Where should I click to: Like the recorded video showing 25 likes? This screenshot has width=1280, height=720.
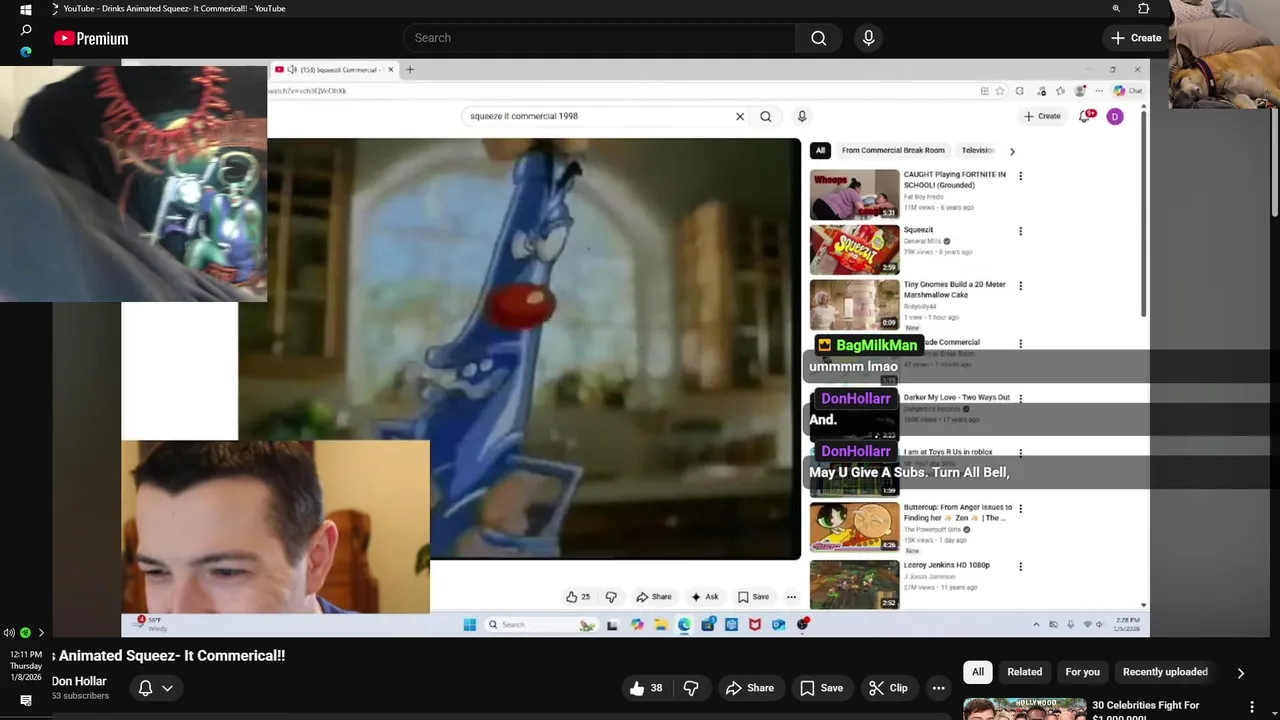pos(578,597)
